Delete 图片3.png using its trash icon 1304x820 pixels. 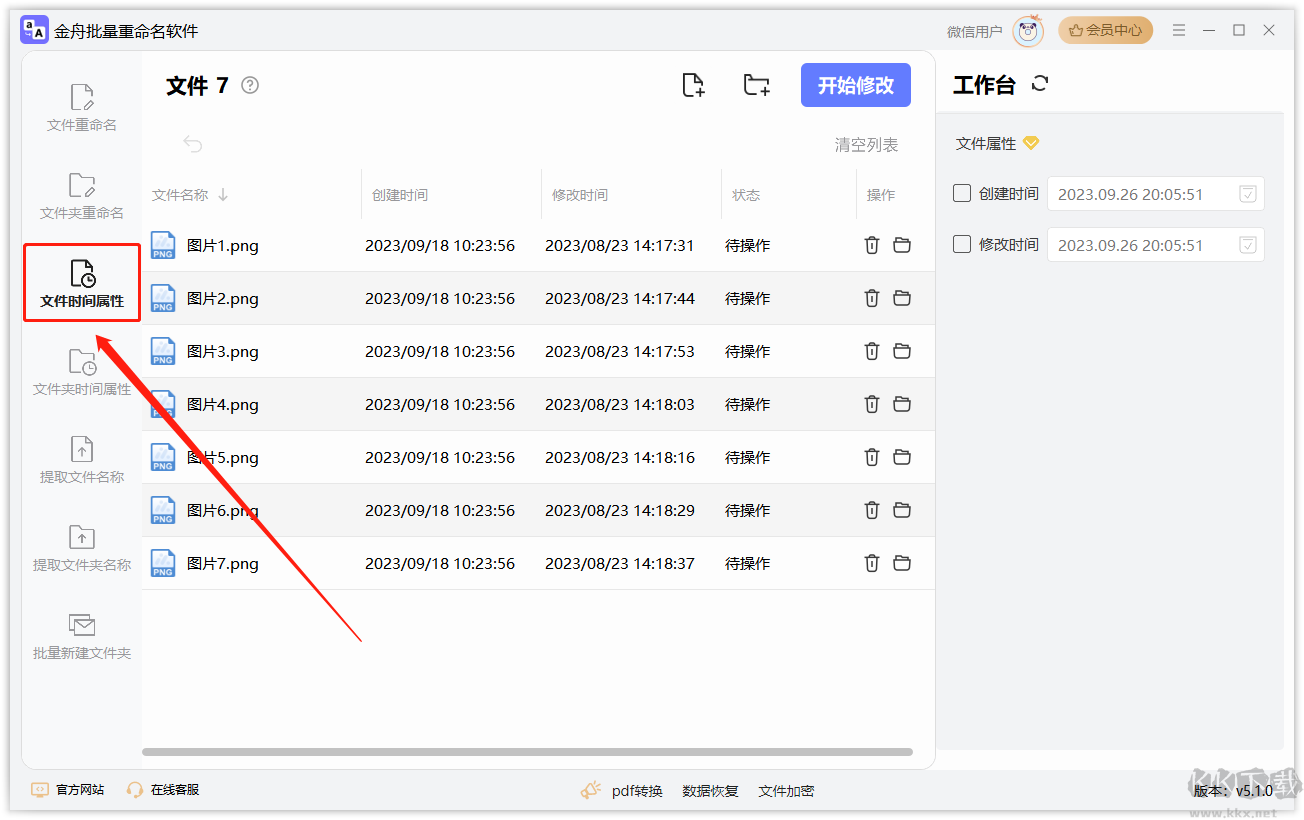pos(871,351)
